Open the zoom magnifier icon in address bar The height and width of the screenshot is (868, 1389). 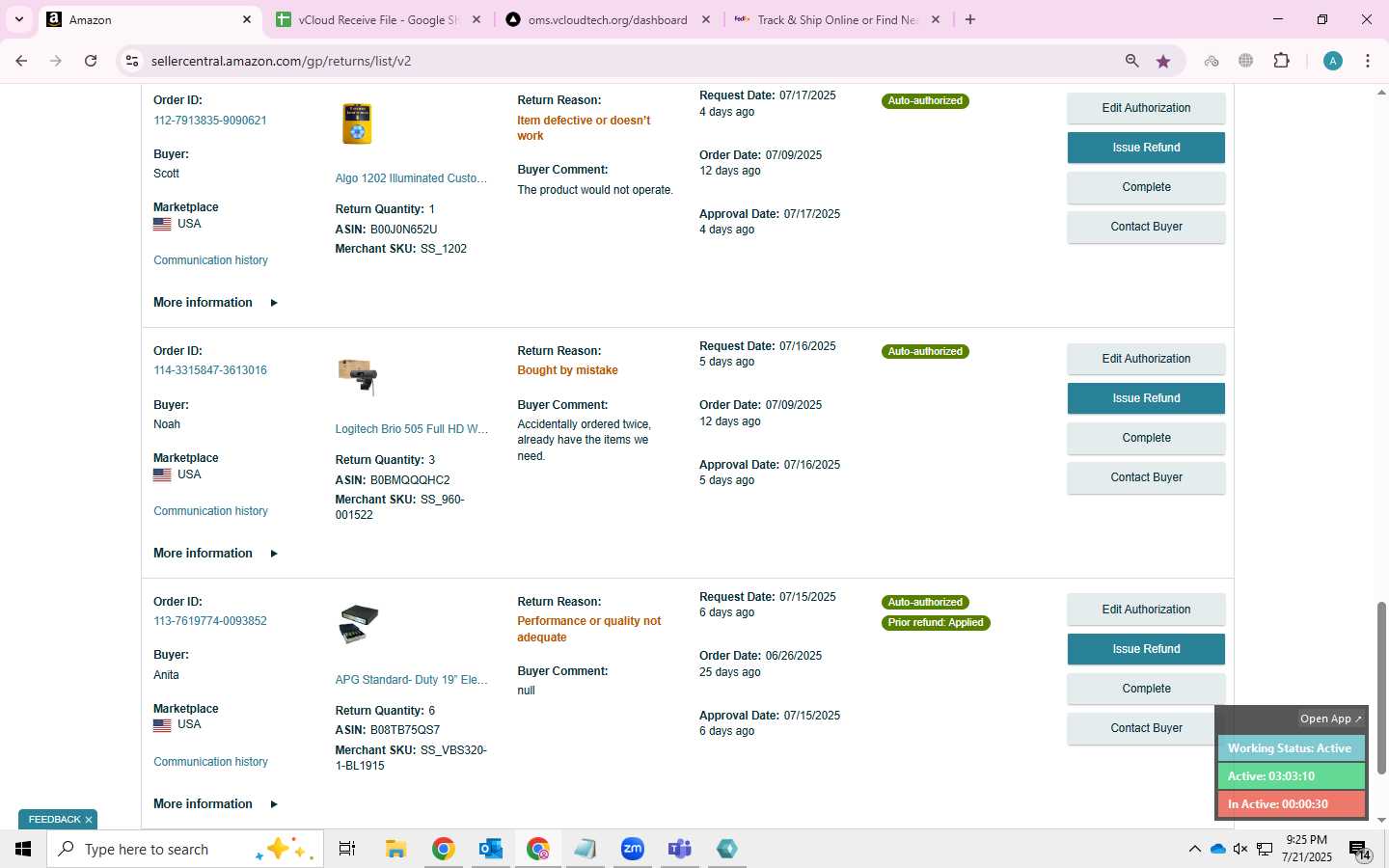pos(1132,61)
